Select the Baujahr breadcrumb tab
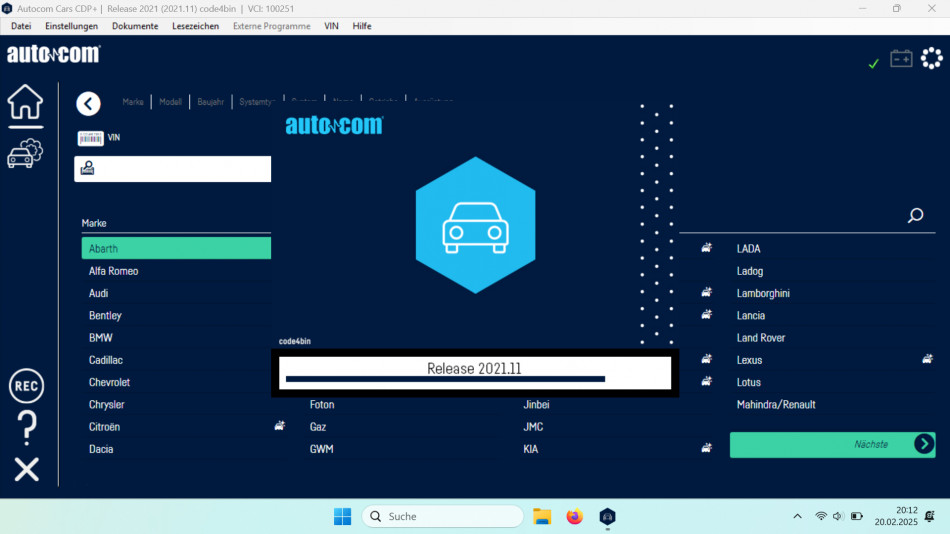 pos(210,102)
